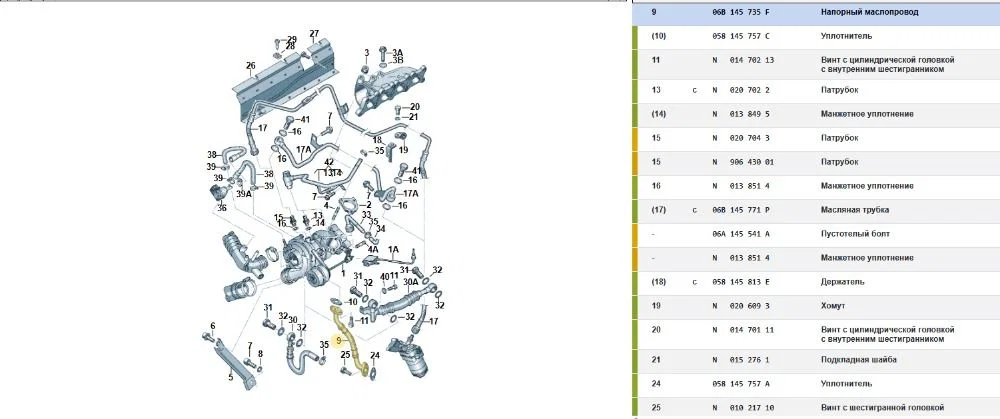Viewport: 1000px width, 419px height.
Task: Select callout 26 near the heat shield
Action: (251, 66)
